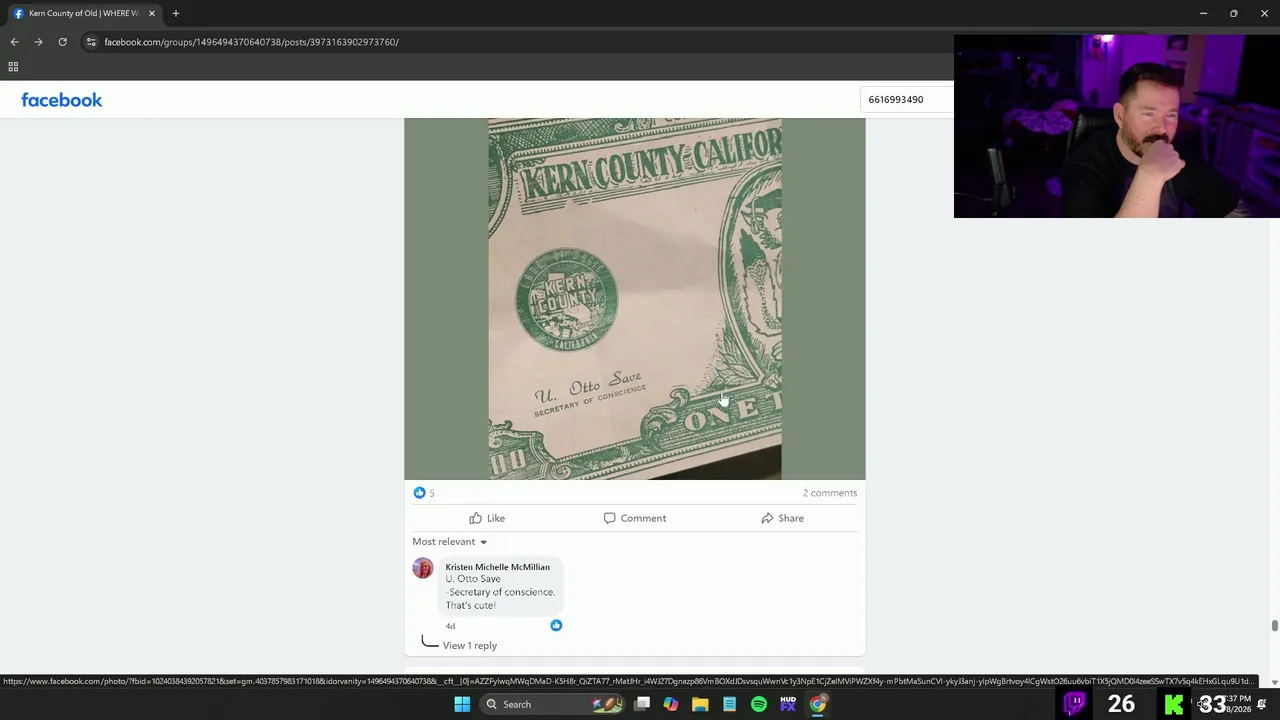Open Task View on the taskbar
Viewport: 1280px width, 720px height.
click(642, 704)
